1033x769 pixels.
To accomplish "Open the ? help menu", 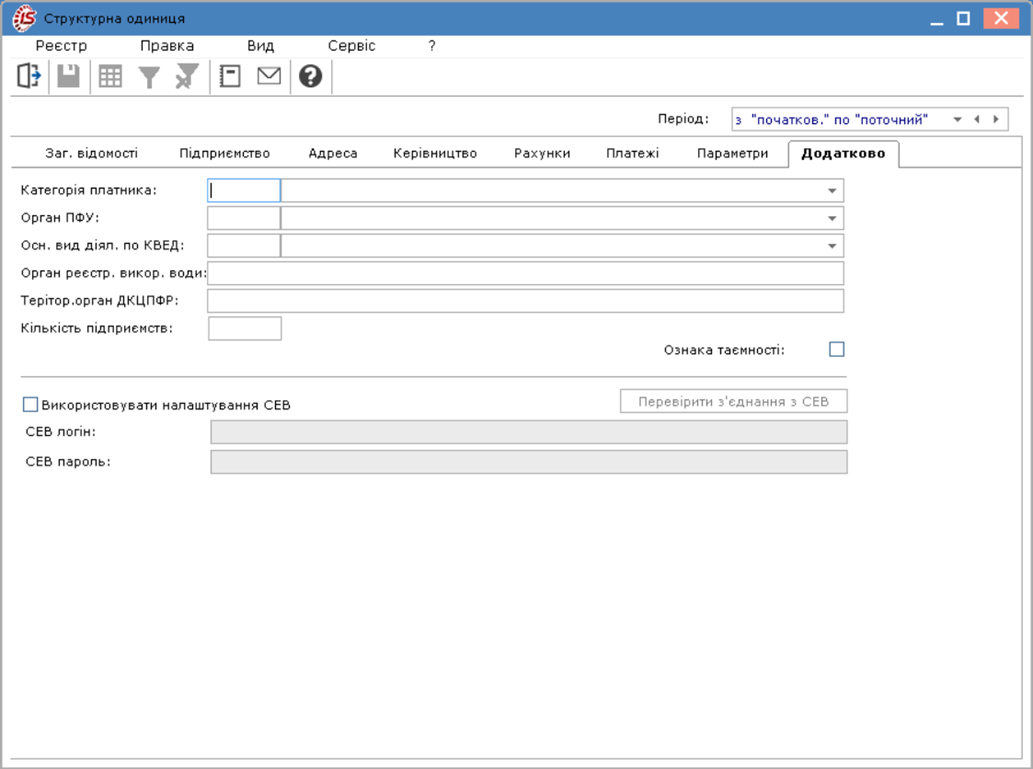I will (x=432, y=45).
